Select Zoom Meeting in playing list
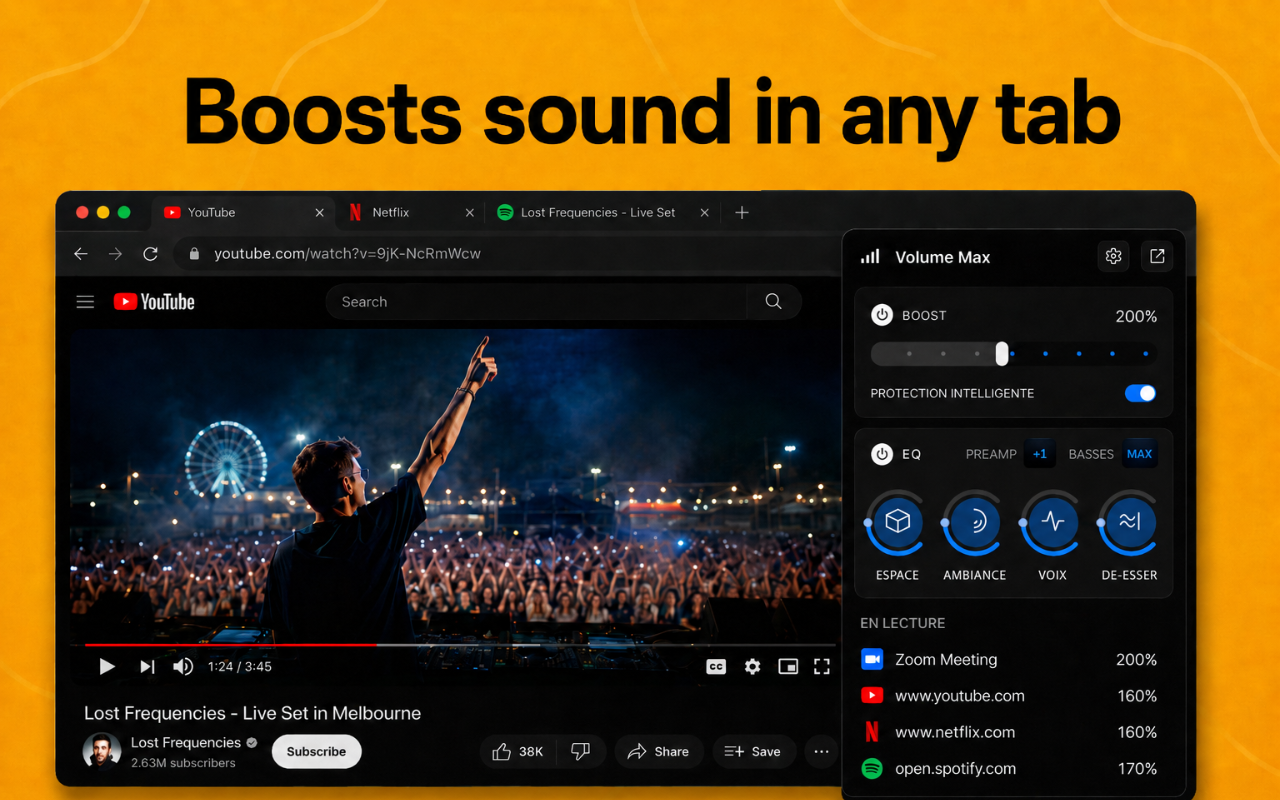Viewport: 1280px width, 800px height. click(1009, 660)
